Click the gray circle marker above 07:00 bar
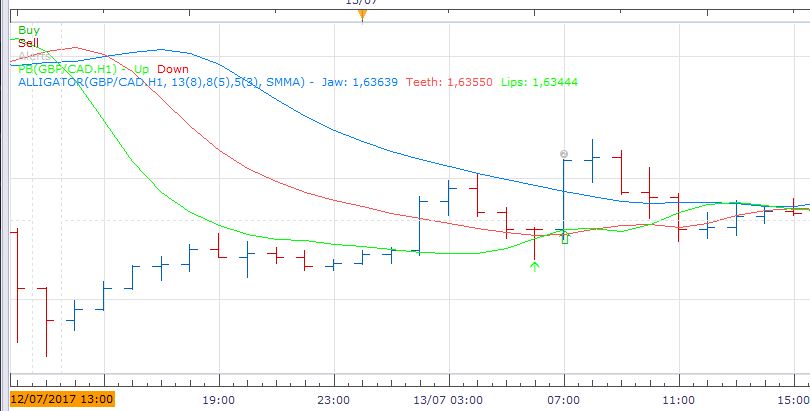810x411 pixels. pos(564,154)
